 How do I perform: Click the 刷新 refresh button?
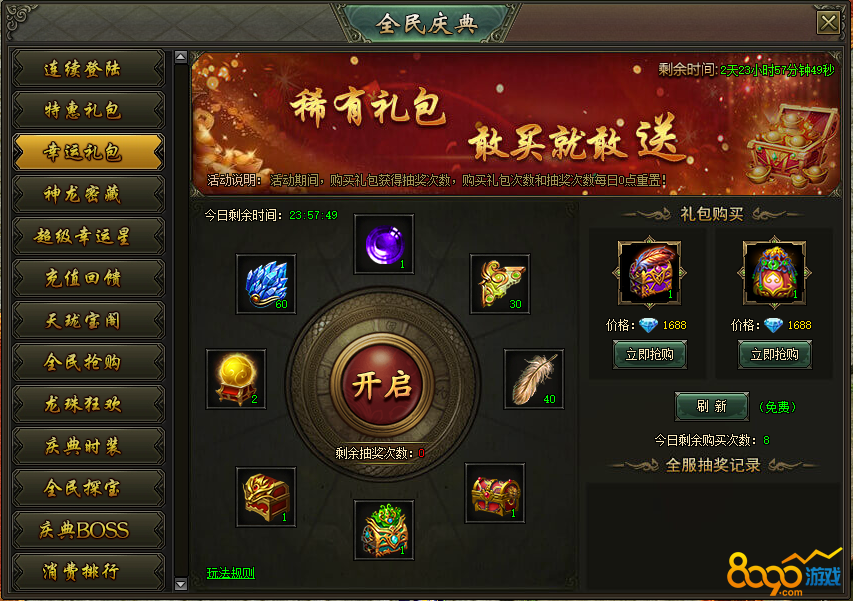pyautogui.click(x=712, y=406)
